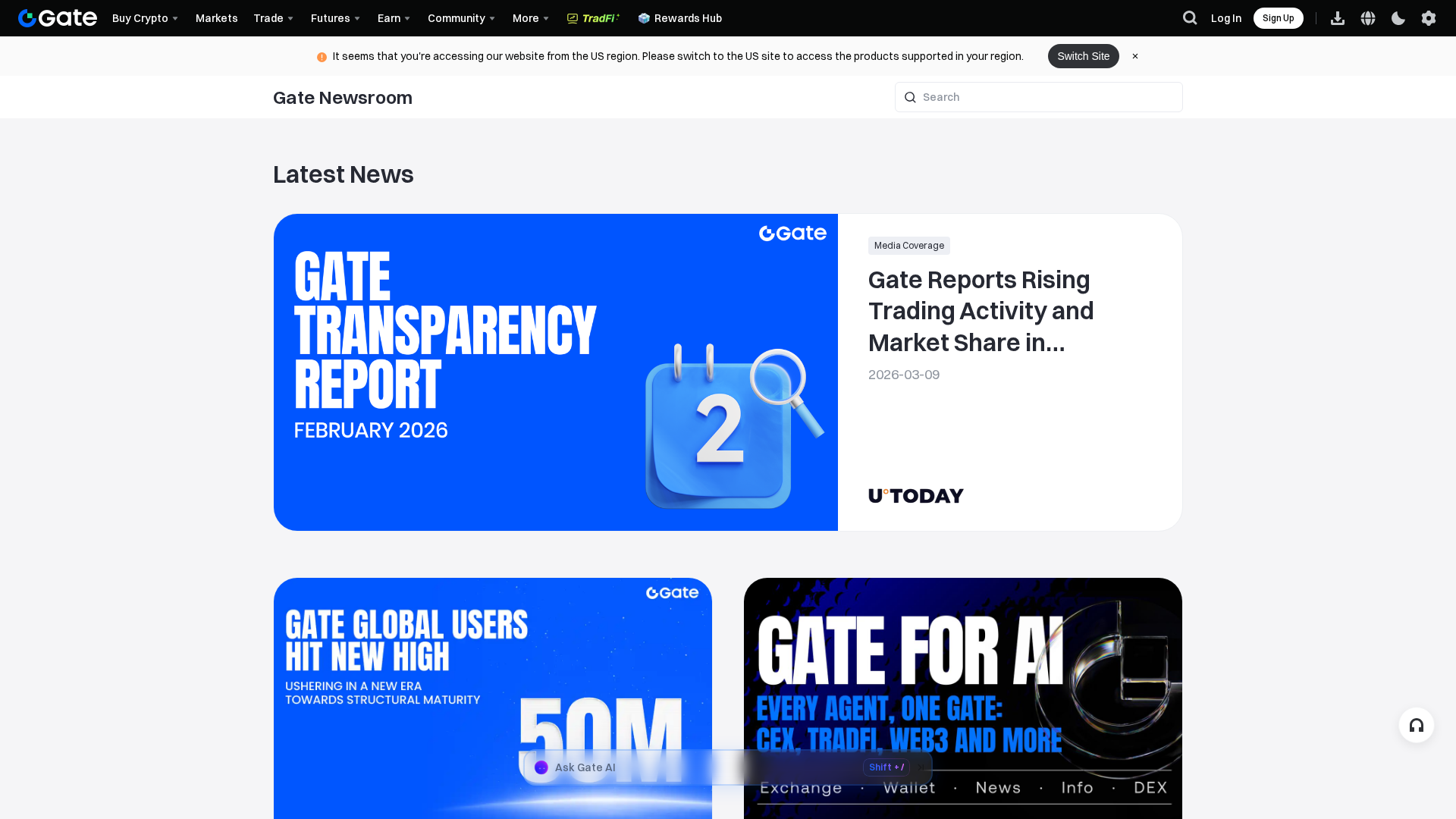Click the Log In link
The width and height of the screenshot is (1456, 819).
[x=1225, y=18]
